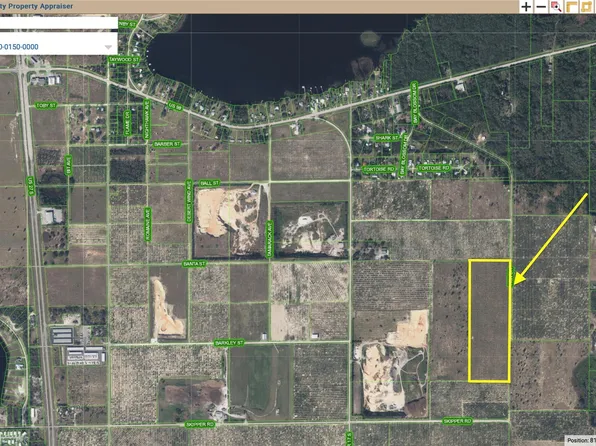Image resolution: width=596 pixels, height=446 pixels.
Task: Click the DESERT WIND AVE street label
Action: click(189, 202)
